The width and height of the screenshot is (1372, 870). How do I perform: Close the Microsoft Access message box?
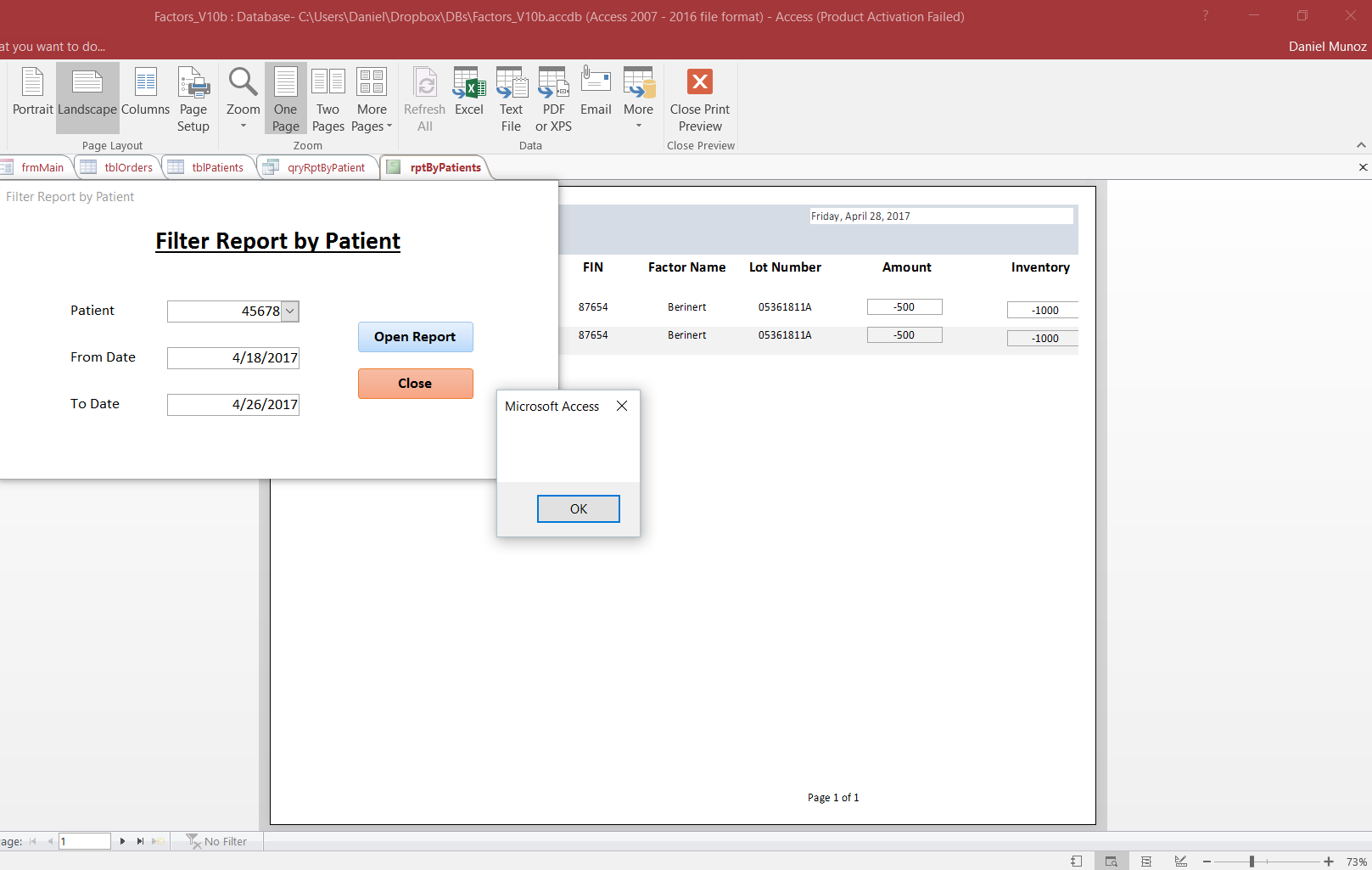[622, 407]
